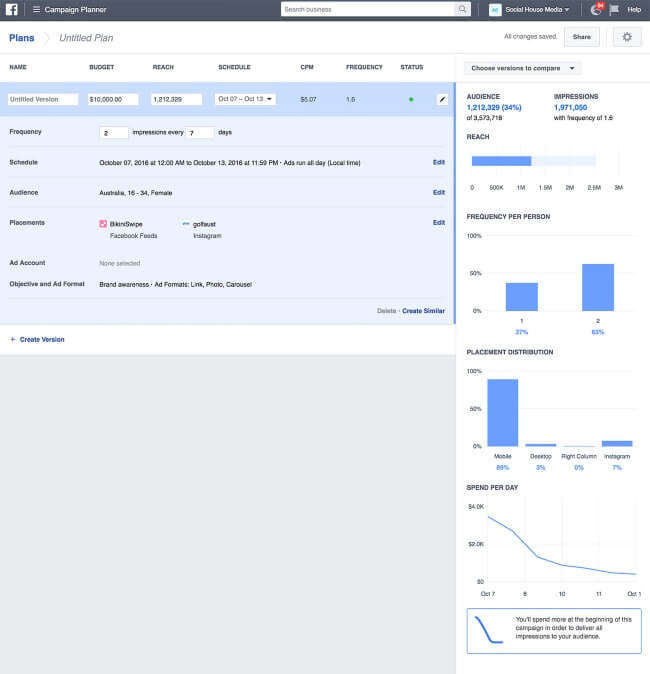Viewport: 650px width, 674px height.
Task: Click the Facebook logo icon
Action: point(12,9)
